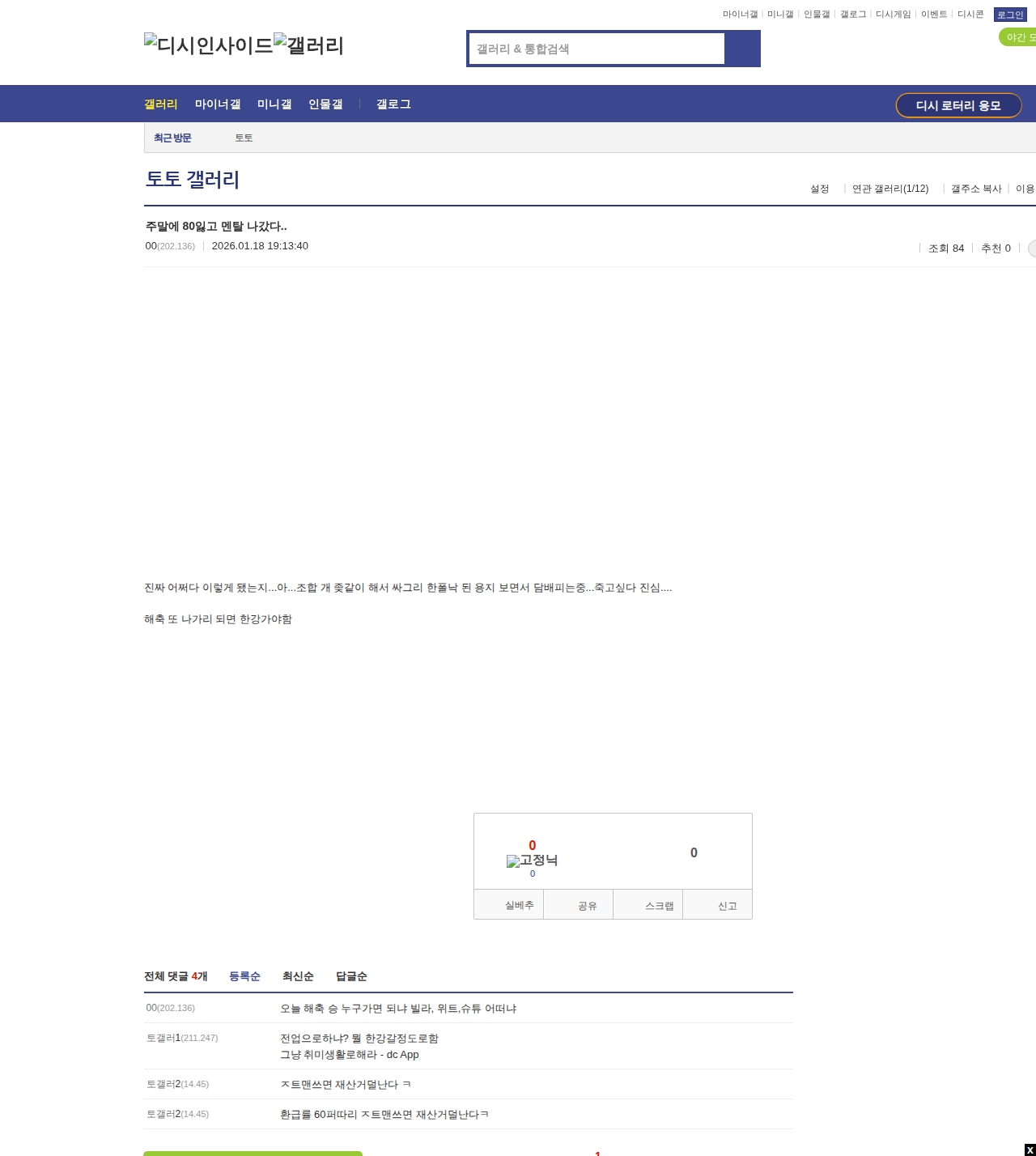Viewport: 1036px width, 1156px height.
Task: Expand 연관 갤러리(1/12) list
Action: coord(890,189)
